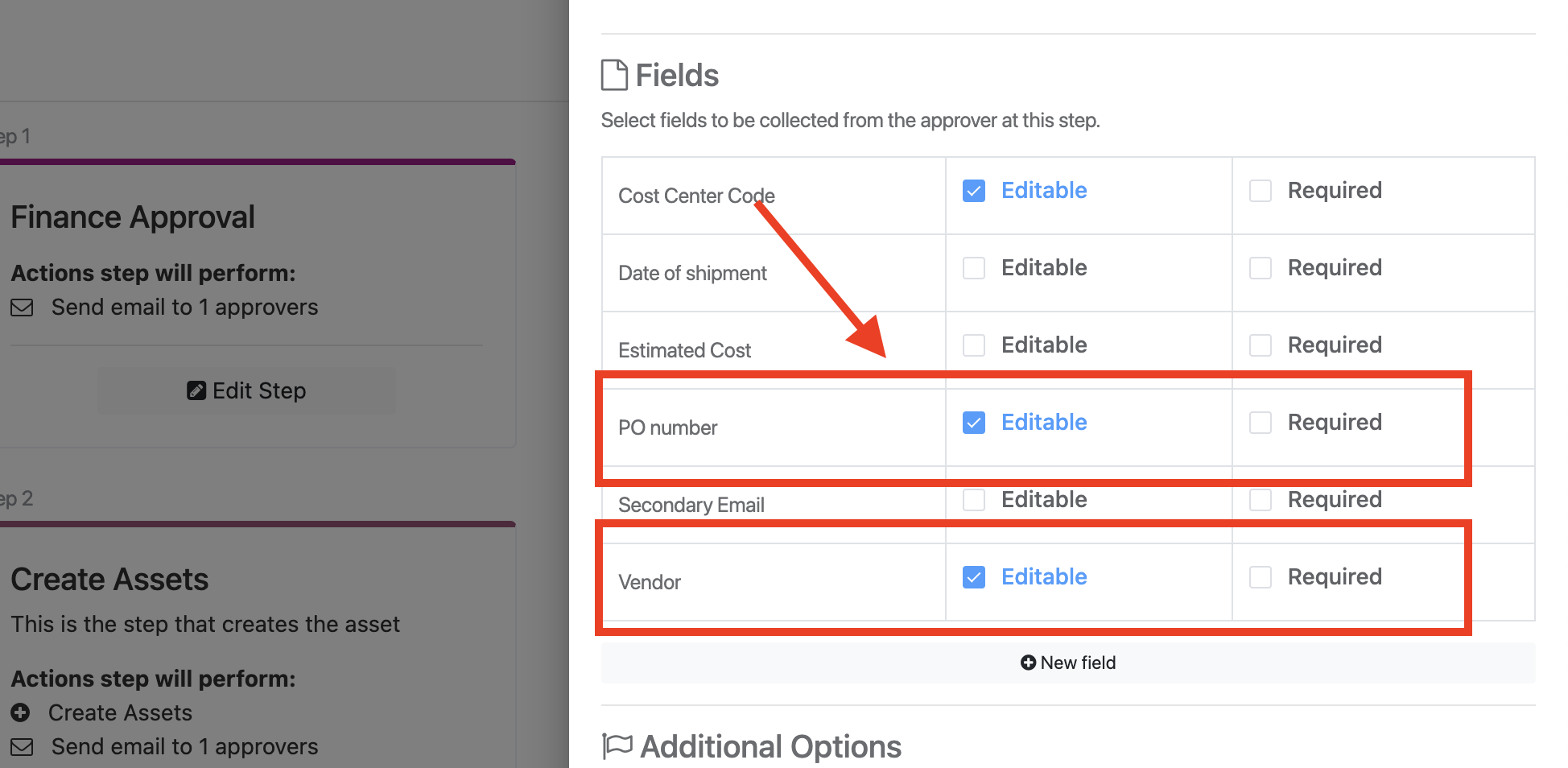Click the plus icon beside New field

point(1028,663)
